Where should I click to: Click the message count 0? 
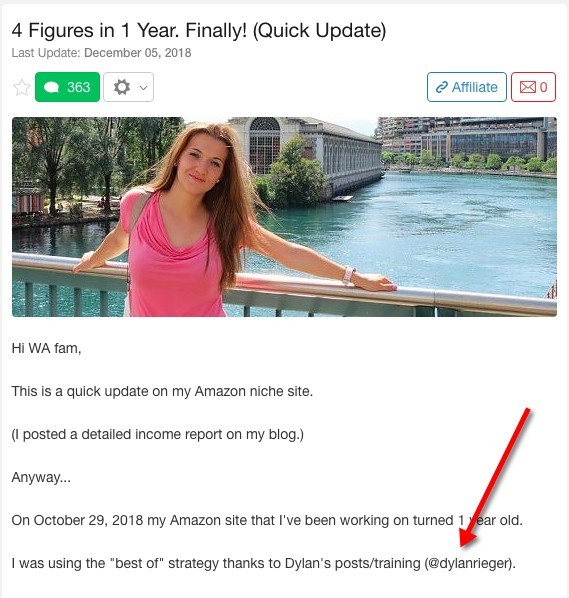[x=543, y=87]
